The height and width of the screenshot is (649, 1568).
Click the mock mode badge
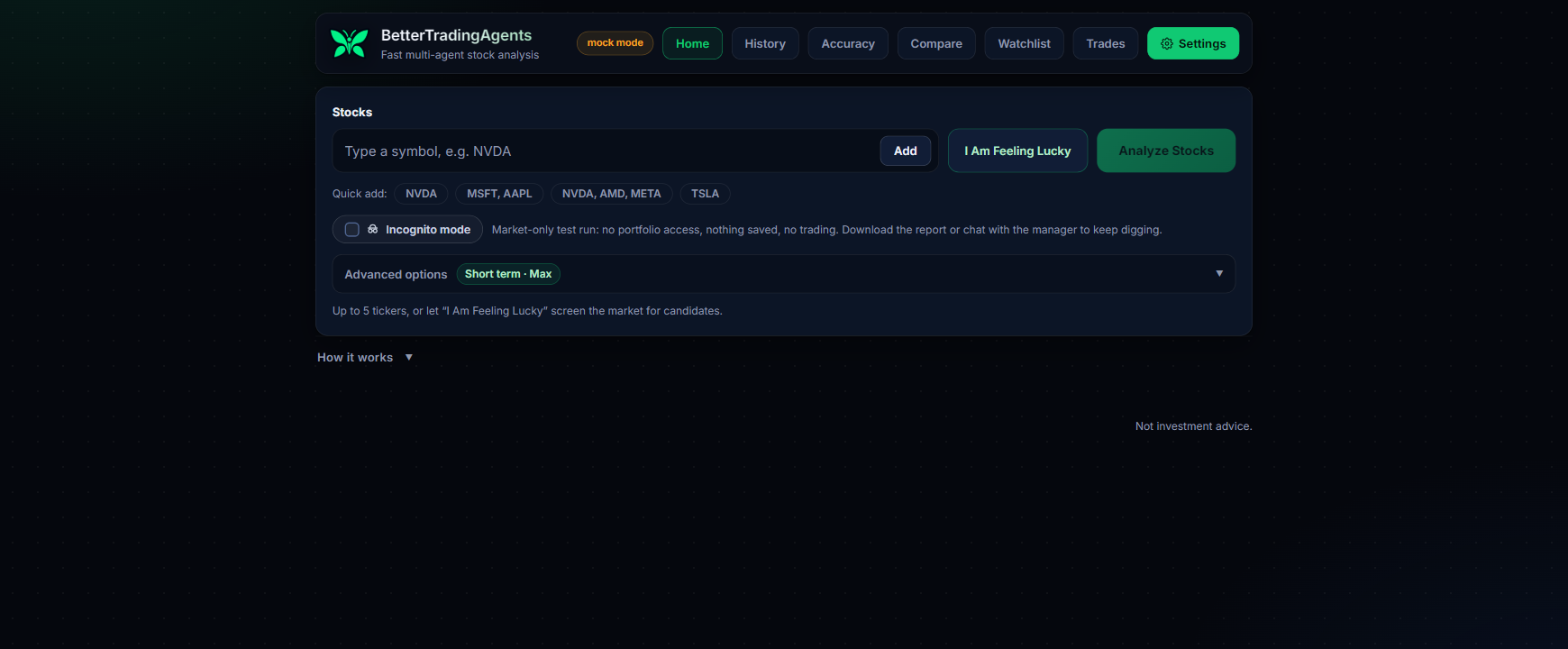(615, 43)
